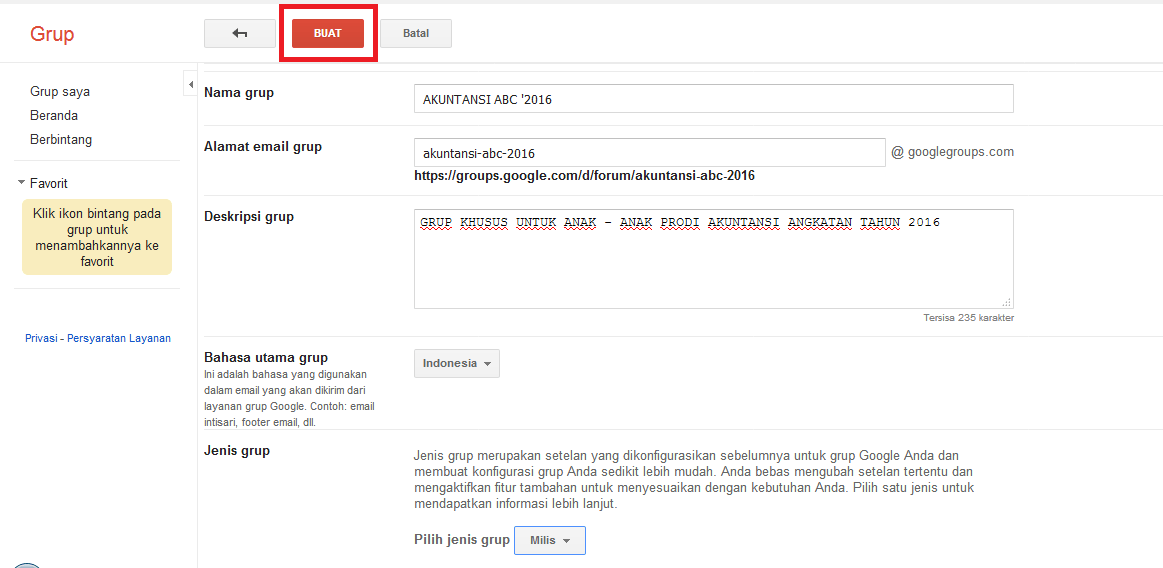The width and height of the screenshot is (1163, 568).
Task: Open the Persyaratan Layanan link
Action: click(119, 338)
